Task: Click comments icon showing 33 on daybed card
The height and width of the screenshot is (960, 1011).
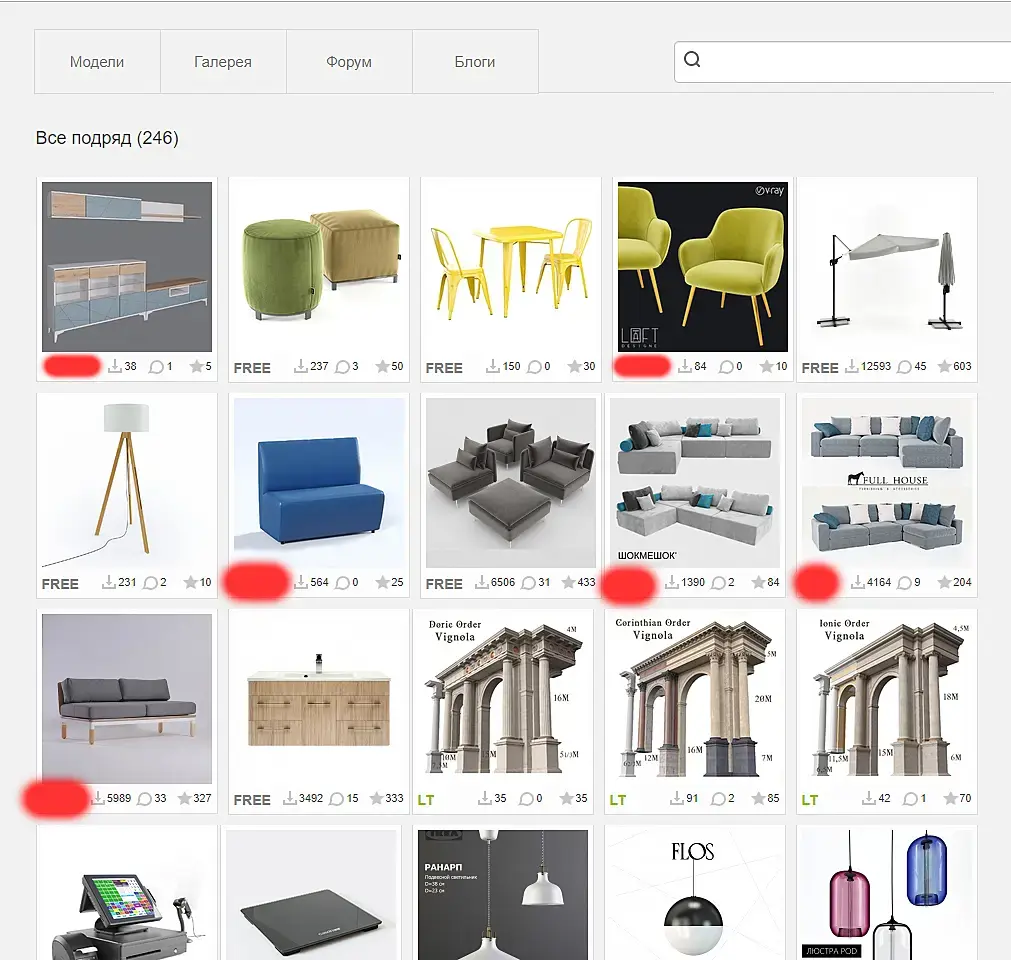Action: tap(144, 799)
